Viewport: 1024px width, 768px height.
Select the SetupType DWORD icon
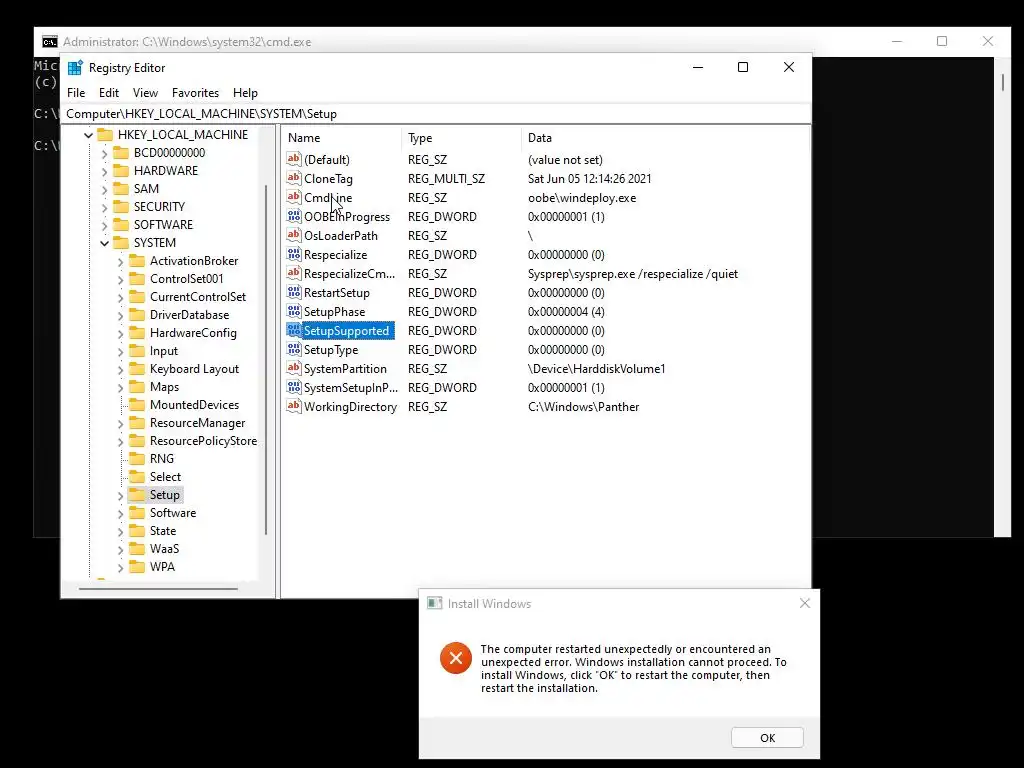coord(294,349)
